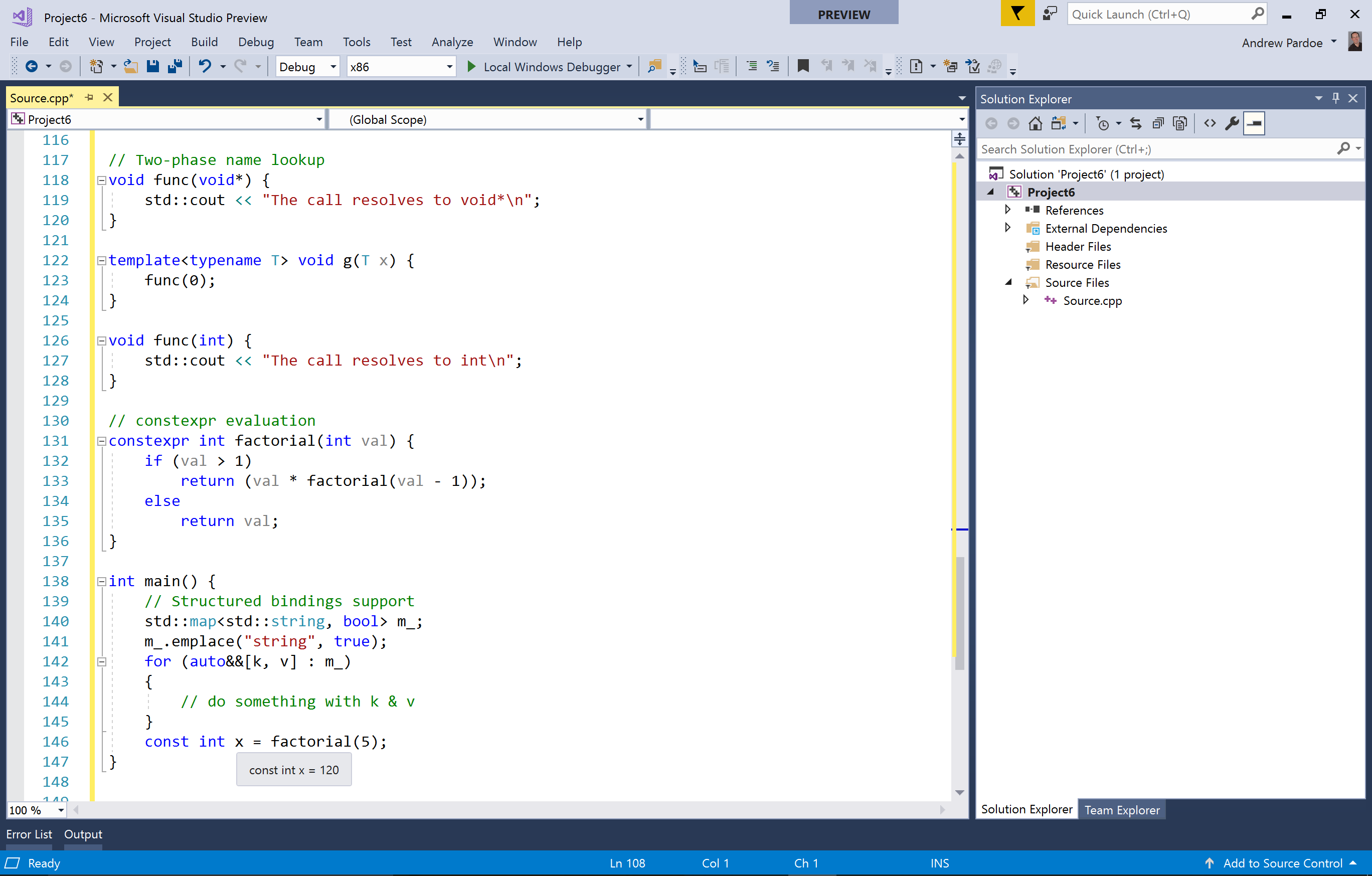Click the Undo icon

205,66
